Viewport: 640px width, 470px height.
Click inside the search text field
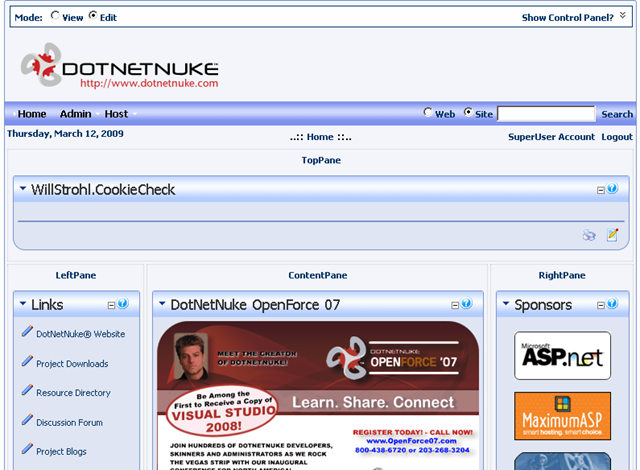pos(546,113)
